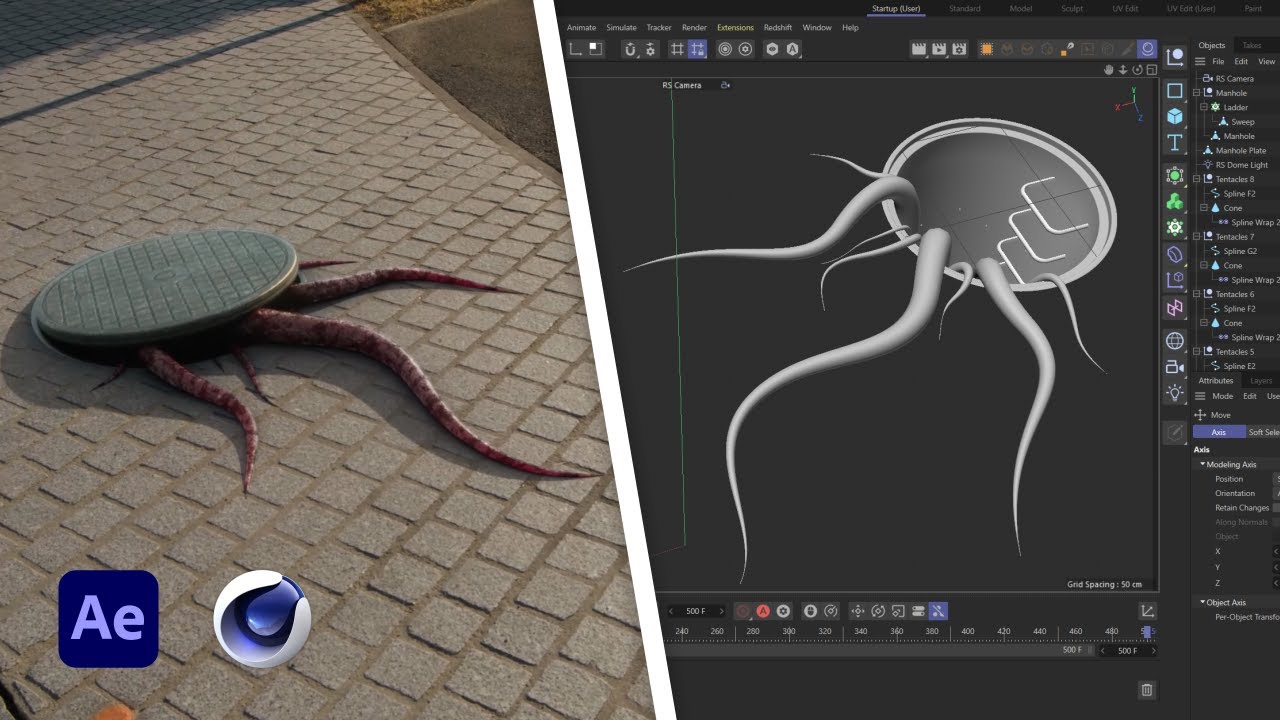Toggle the red autokeying A button
This screenshot has height=720, width=1280.
tap(763, 611)
